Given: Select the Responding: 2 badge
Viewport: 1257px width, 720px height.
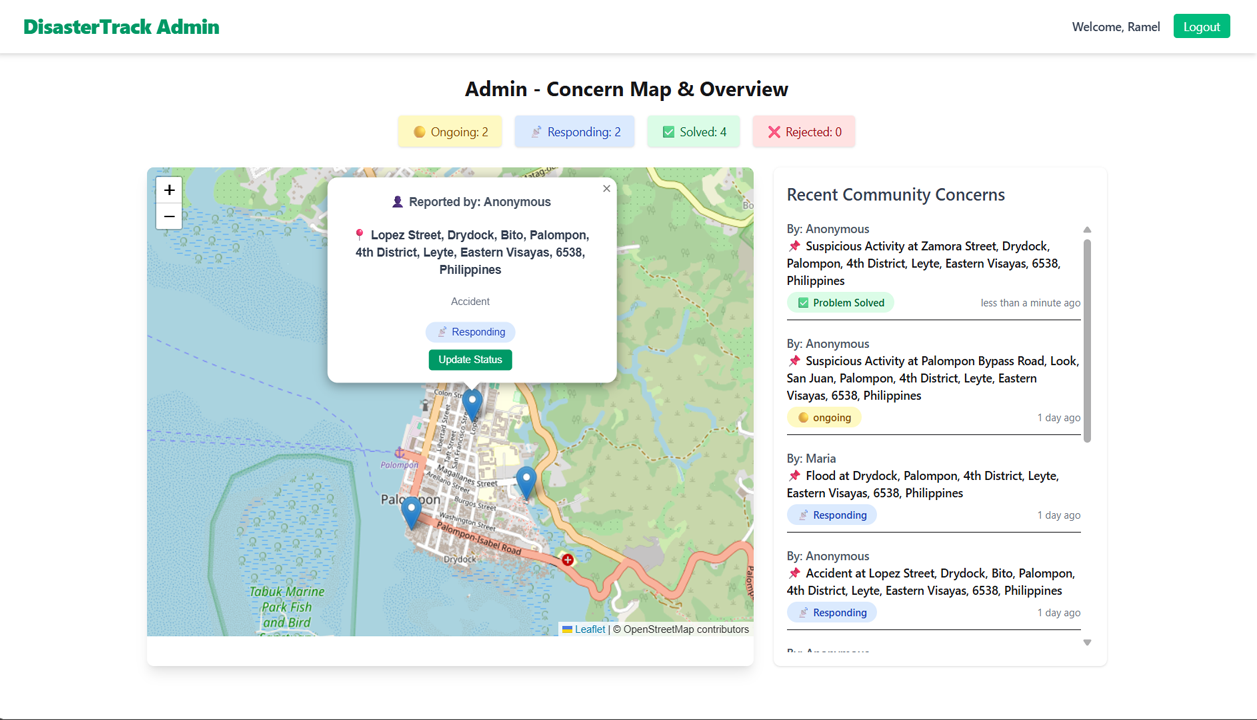Looking at the screenshot, I should pyautogui.click(x=575, y=132).
